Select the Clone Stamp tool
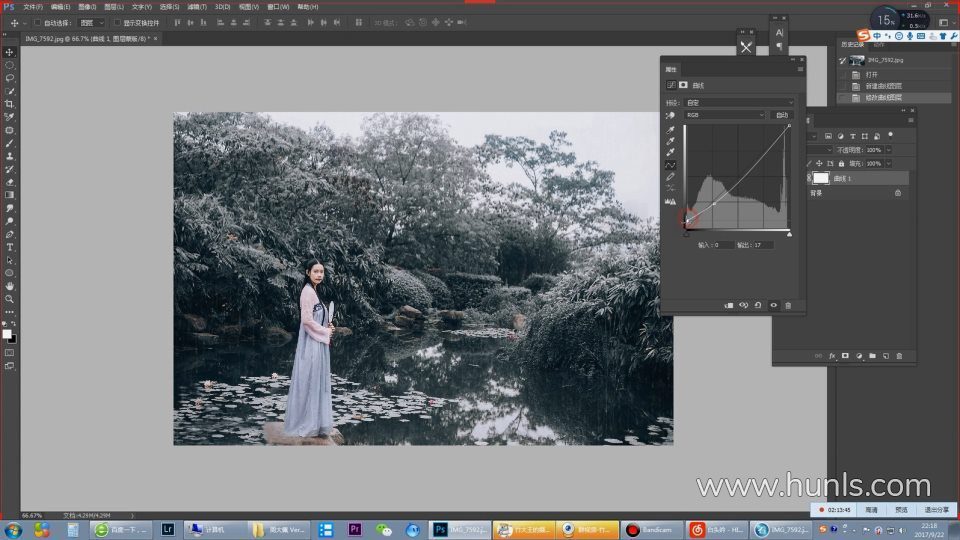The image size is (960, 540). point(9,156)
